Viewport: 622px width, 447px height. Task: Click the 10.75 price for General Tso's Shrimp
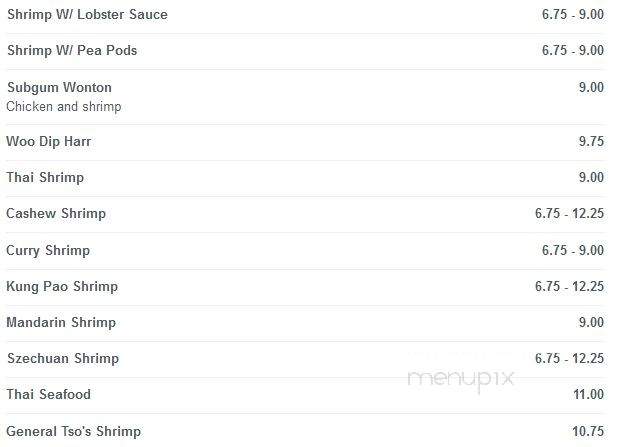pos(588,431)
